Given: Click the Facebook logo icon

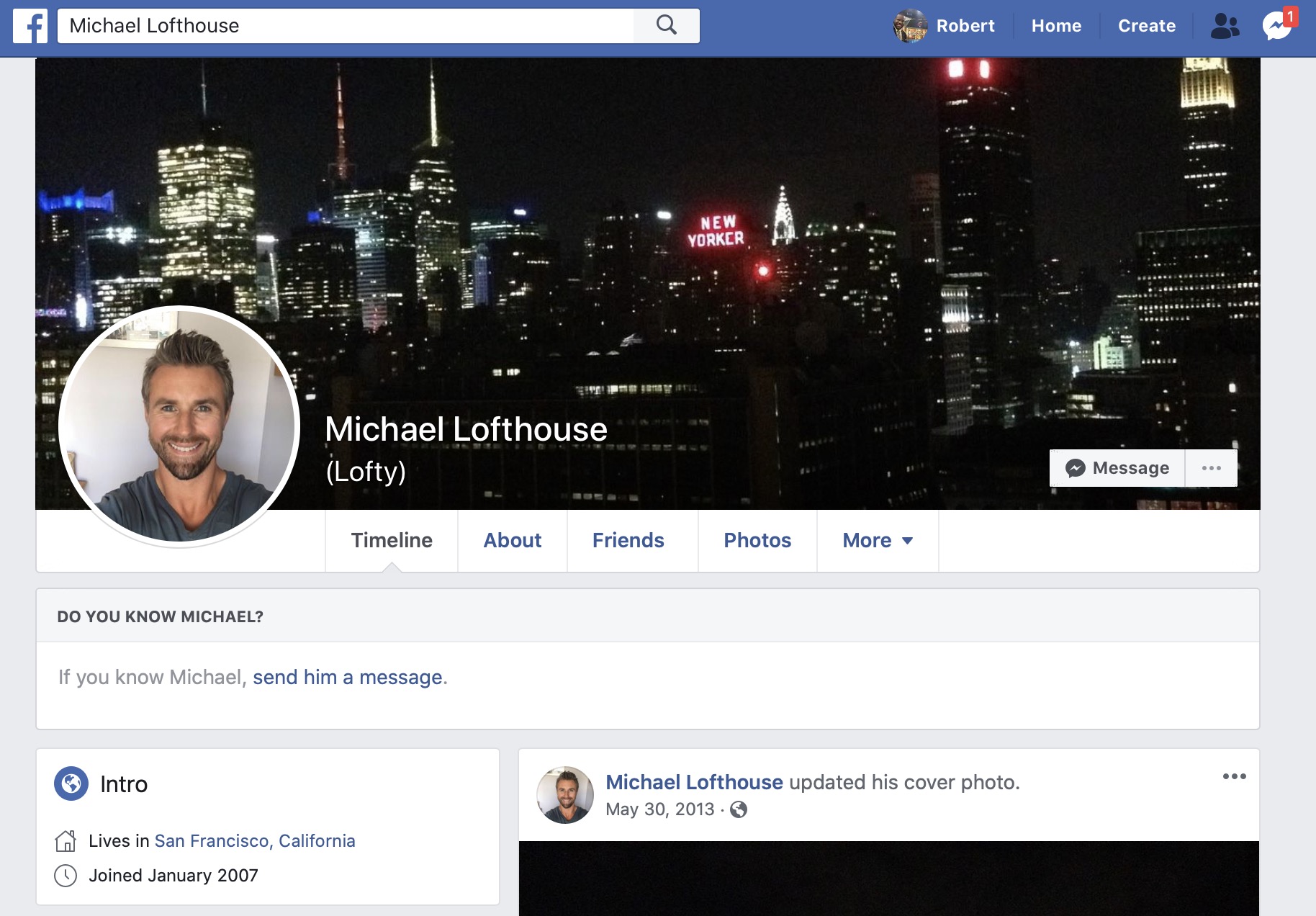Looking at the screenshot, I should click(x=30, y=27).
